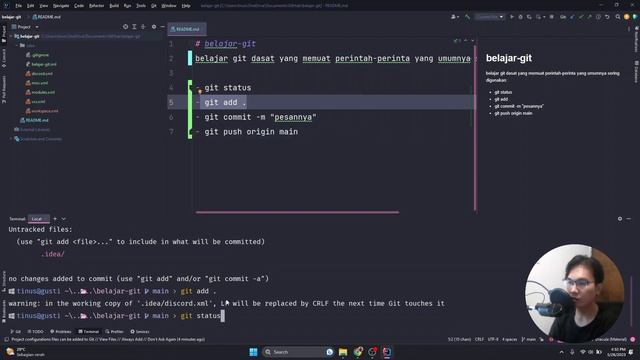This screenshot has width=640, height=360.
Task: Expand External Libraries node
Action: pos(32,129)
